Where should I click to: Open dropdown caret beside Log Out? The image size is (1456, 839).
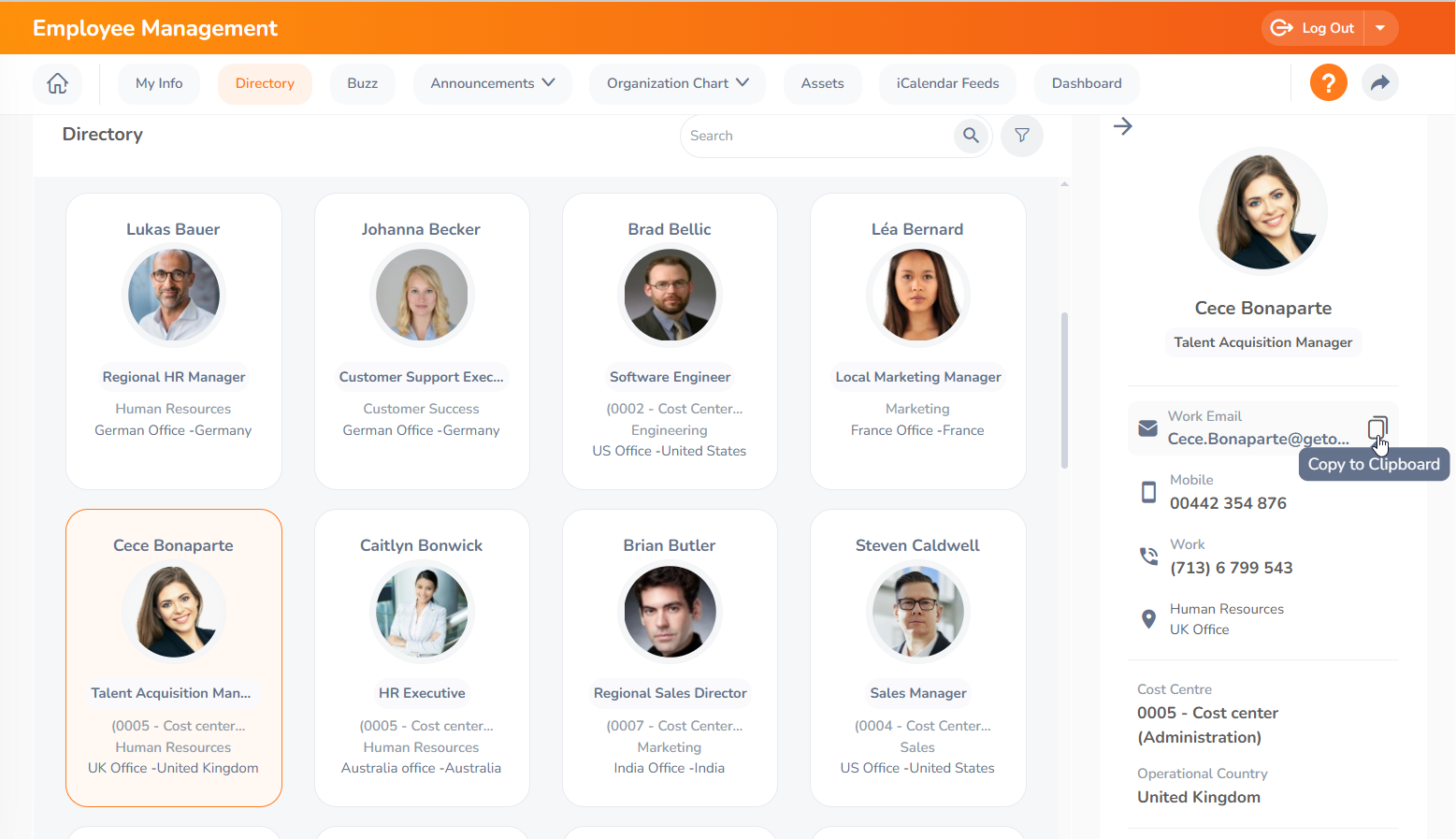click(x=1380, y=28)
